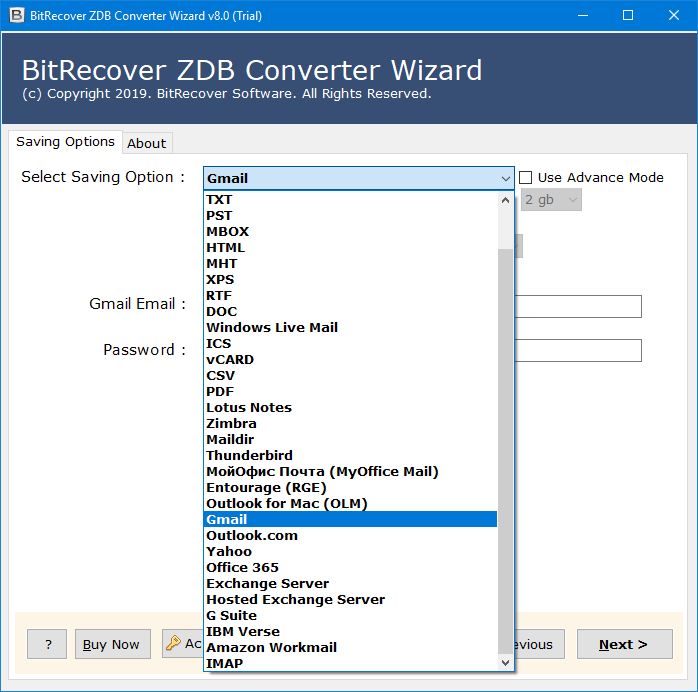This screenshot has width=698, height=692.
Task: Pick IBM Verse option
Action: coord(350,631)
